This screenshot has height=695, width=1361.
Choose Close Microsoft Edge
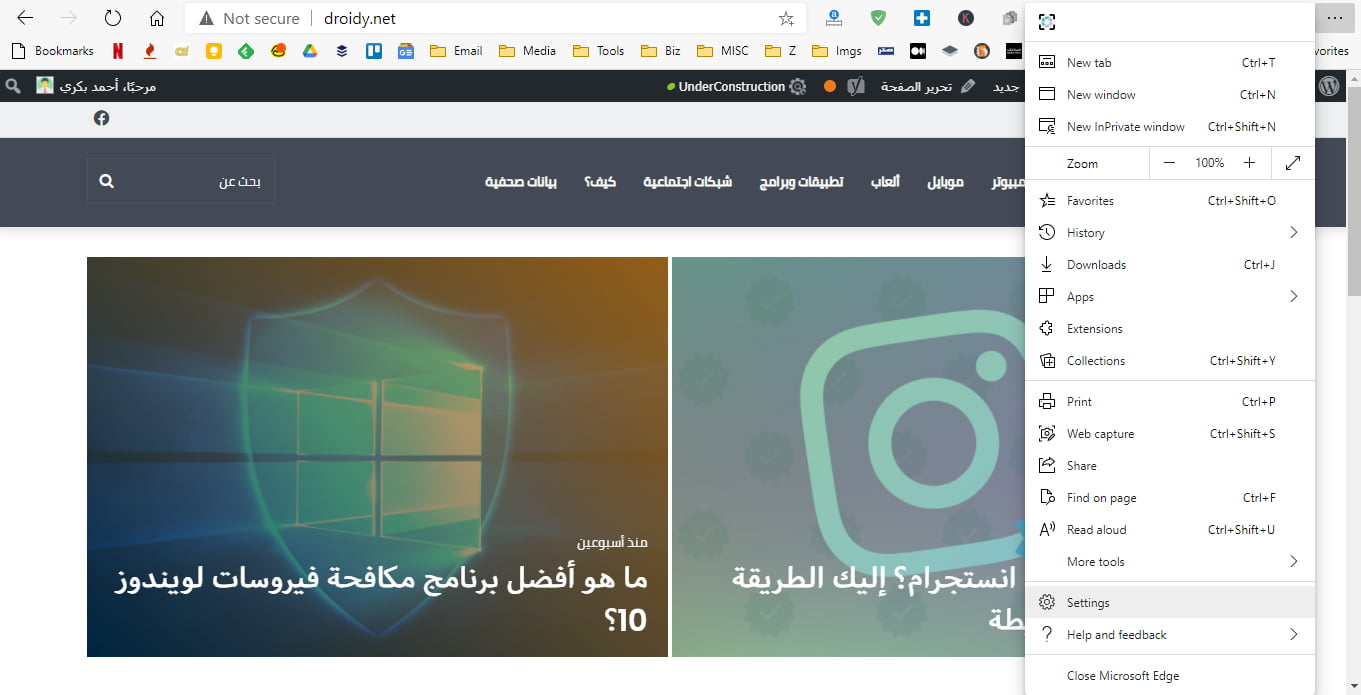pos(1170,675)
